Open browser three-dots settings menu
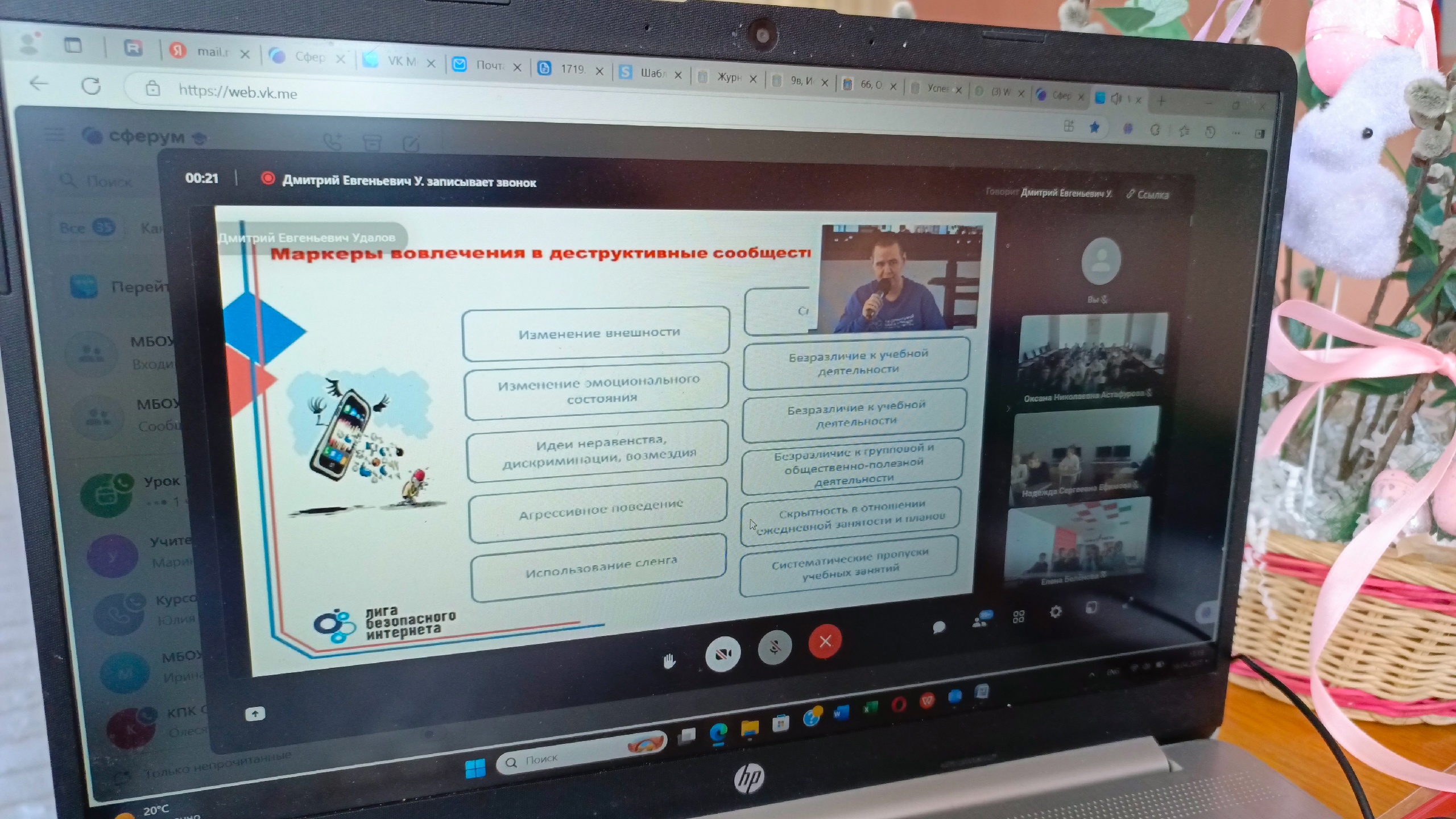This screenshot has width=1456, height=819. [1236, 134]
